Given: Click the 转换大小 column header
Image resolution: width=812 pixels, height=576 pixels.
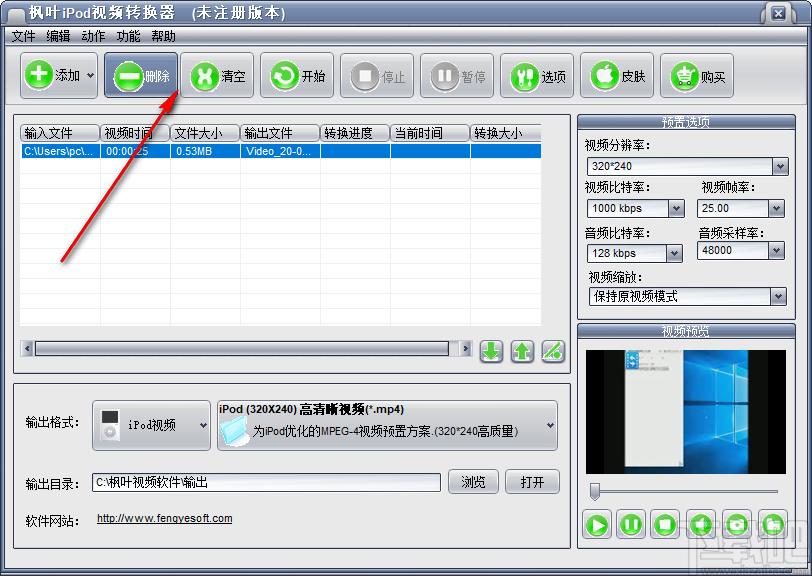Looking at the screenshot, I should 506,133.
